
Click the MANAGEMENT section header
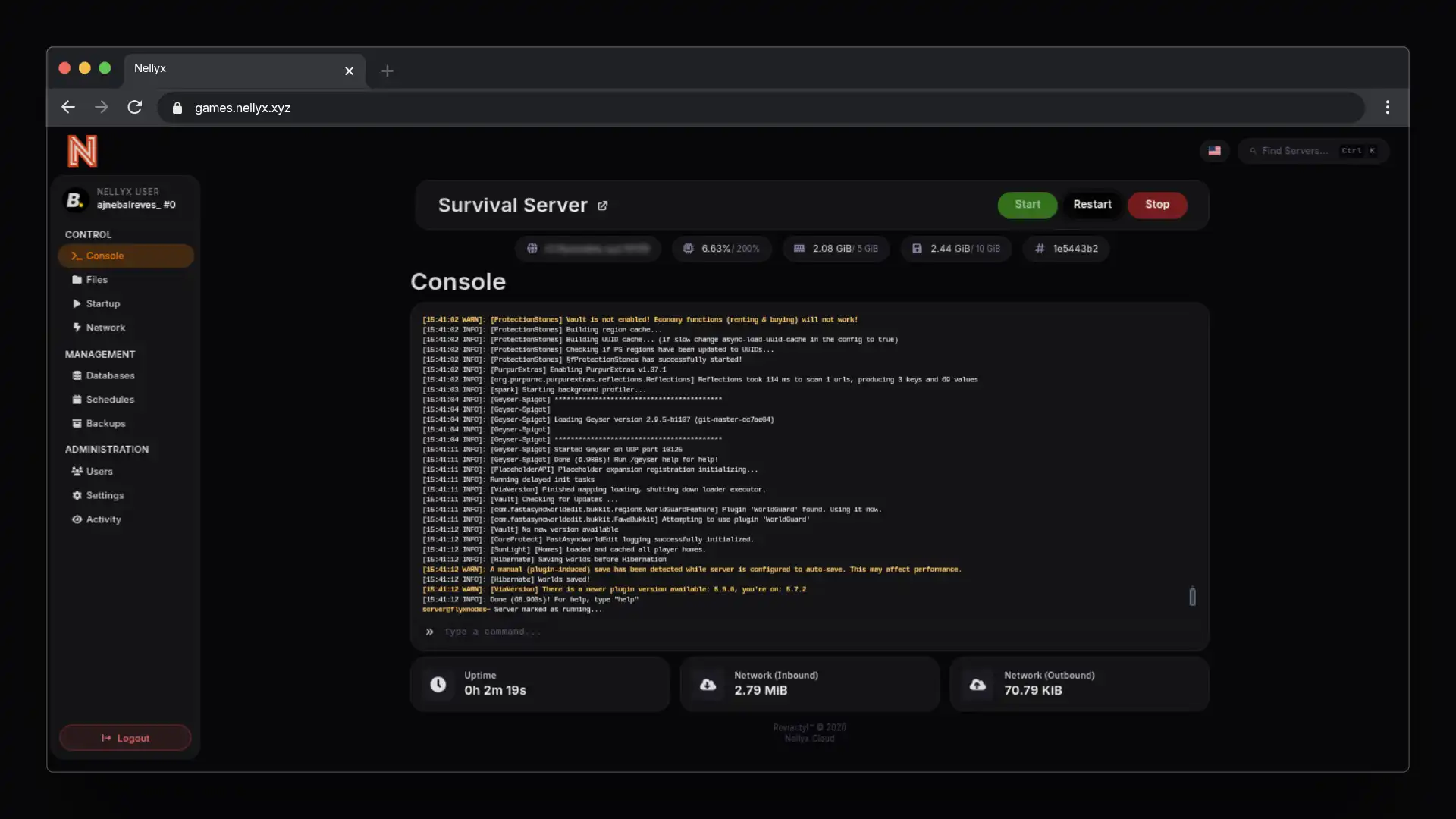(100, 355)
